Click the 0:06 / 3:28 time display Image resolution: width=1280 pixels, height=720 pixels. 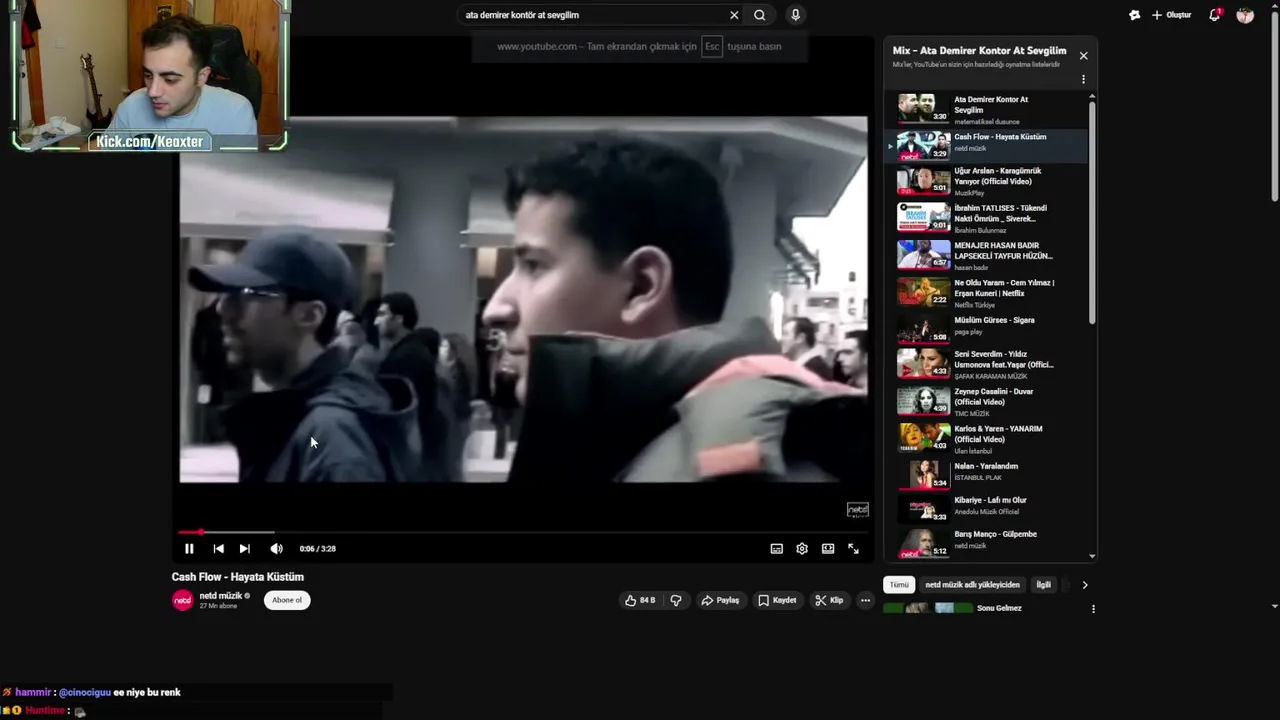click(x=317, y=548)
